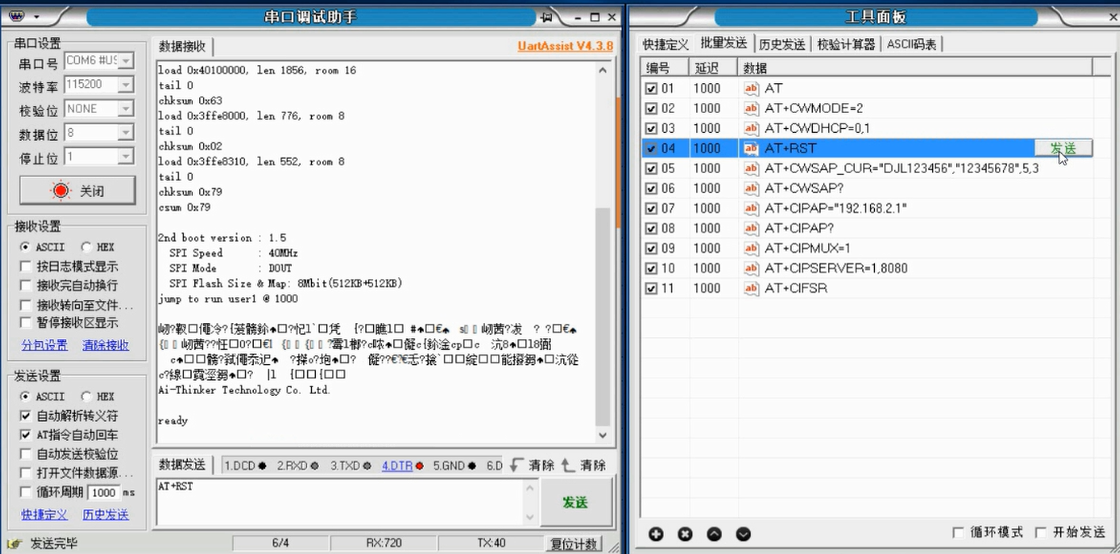This screenshot has width=1120, height=554.
Task: Select the 数据接收 tab
Action: pyautogui.click(x=183, y=46)
